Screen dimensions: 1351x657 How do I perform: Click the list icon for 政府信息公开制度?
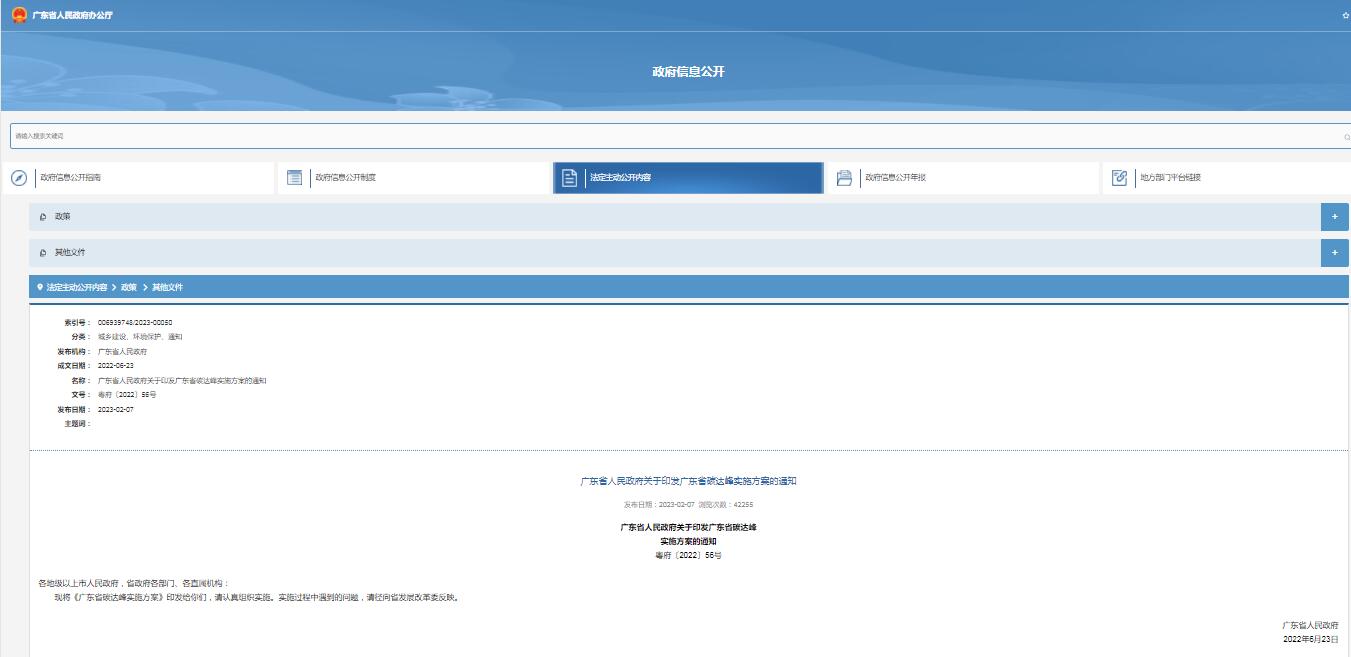(294, 178)
